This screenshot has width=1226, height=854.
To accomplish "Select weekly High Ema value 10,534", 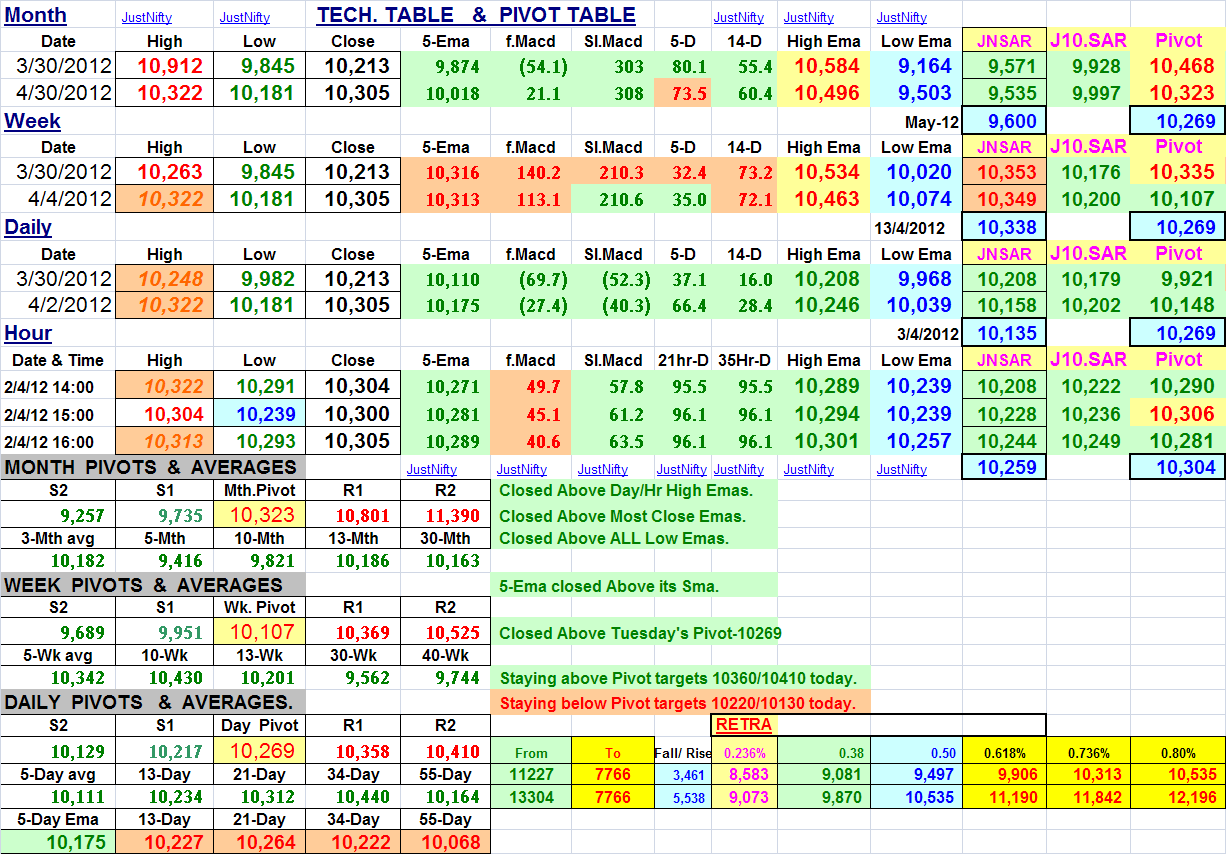I will (x=826, y=172).
